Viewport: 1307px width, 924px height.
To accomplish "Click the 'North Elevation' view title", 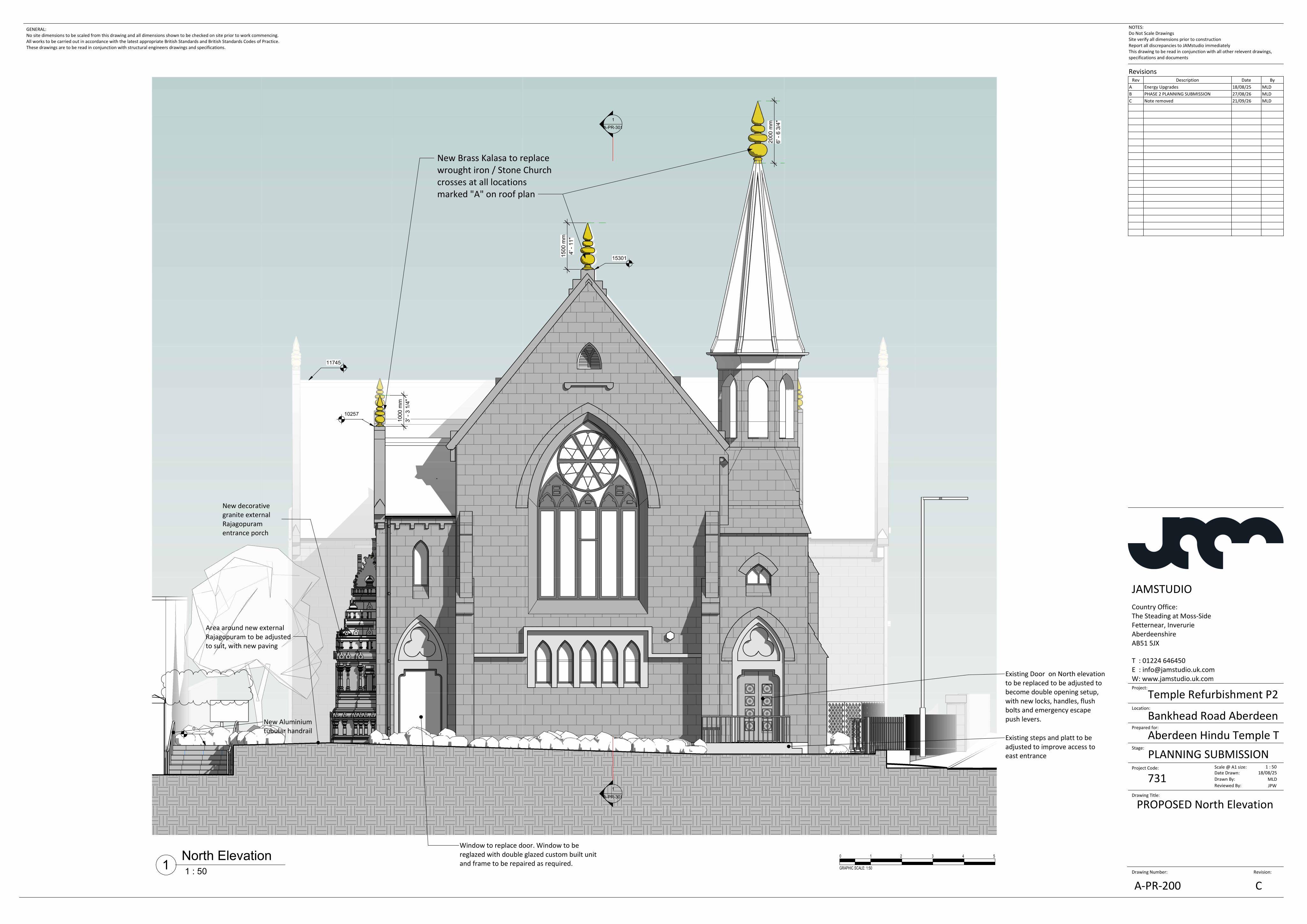I will coord(227,856).
